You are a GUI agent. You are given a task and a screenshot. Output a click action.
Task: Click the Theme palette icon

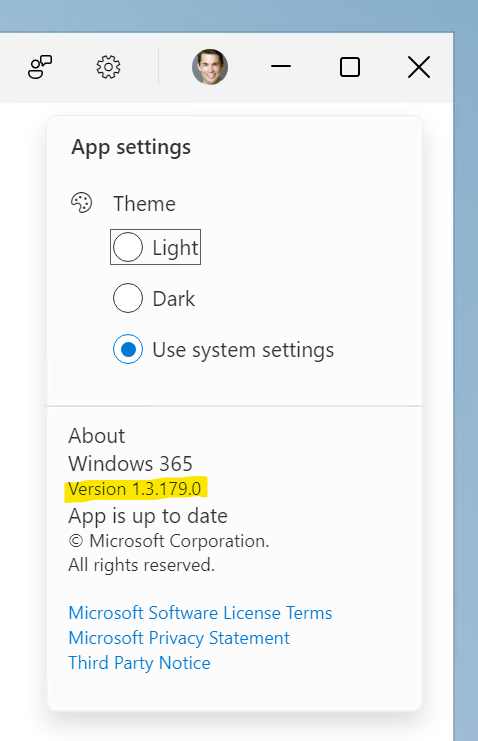click(81, 203)
